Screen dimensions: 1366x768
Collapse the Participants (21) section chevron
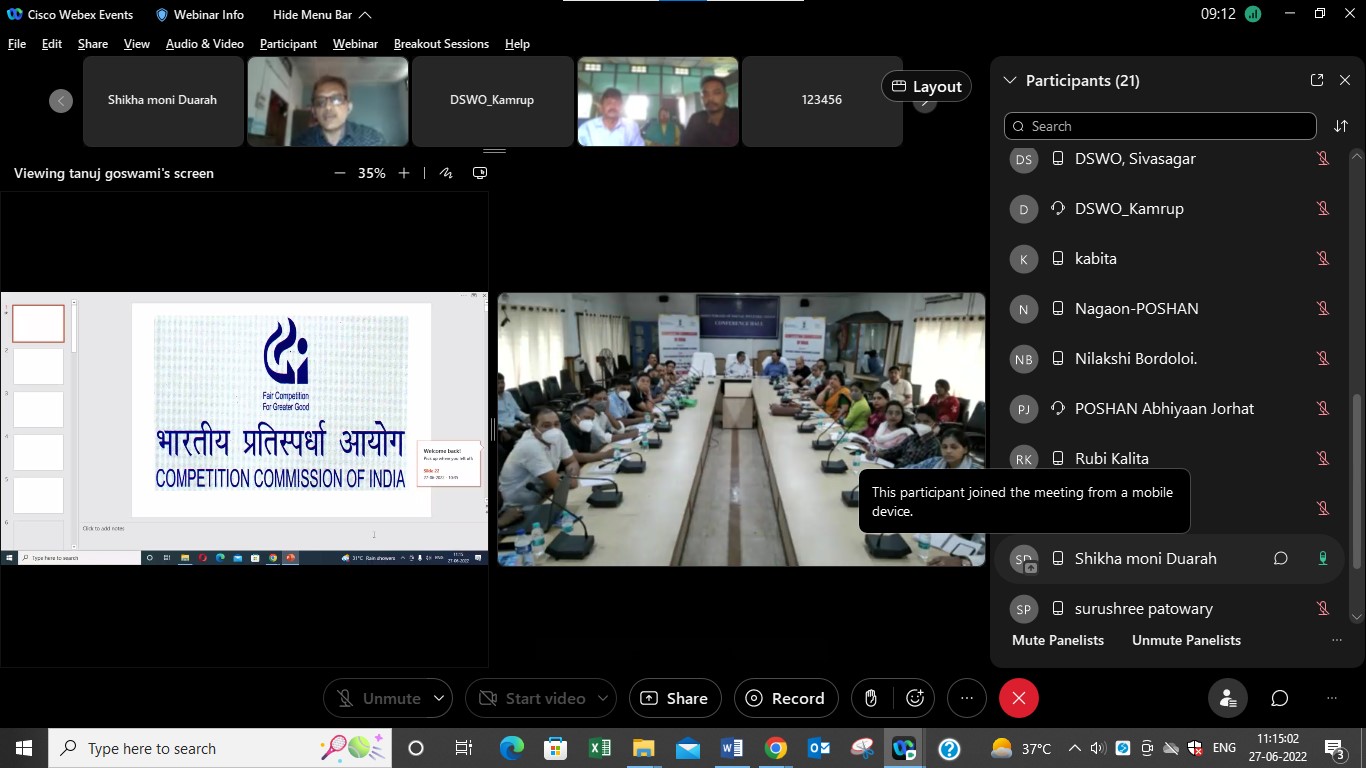click(1009, 80)
